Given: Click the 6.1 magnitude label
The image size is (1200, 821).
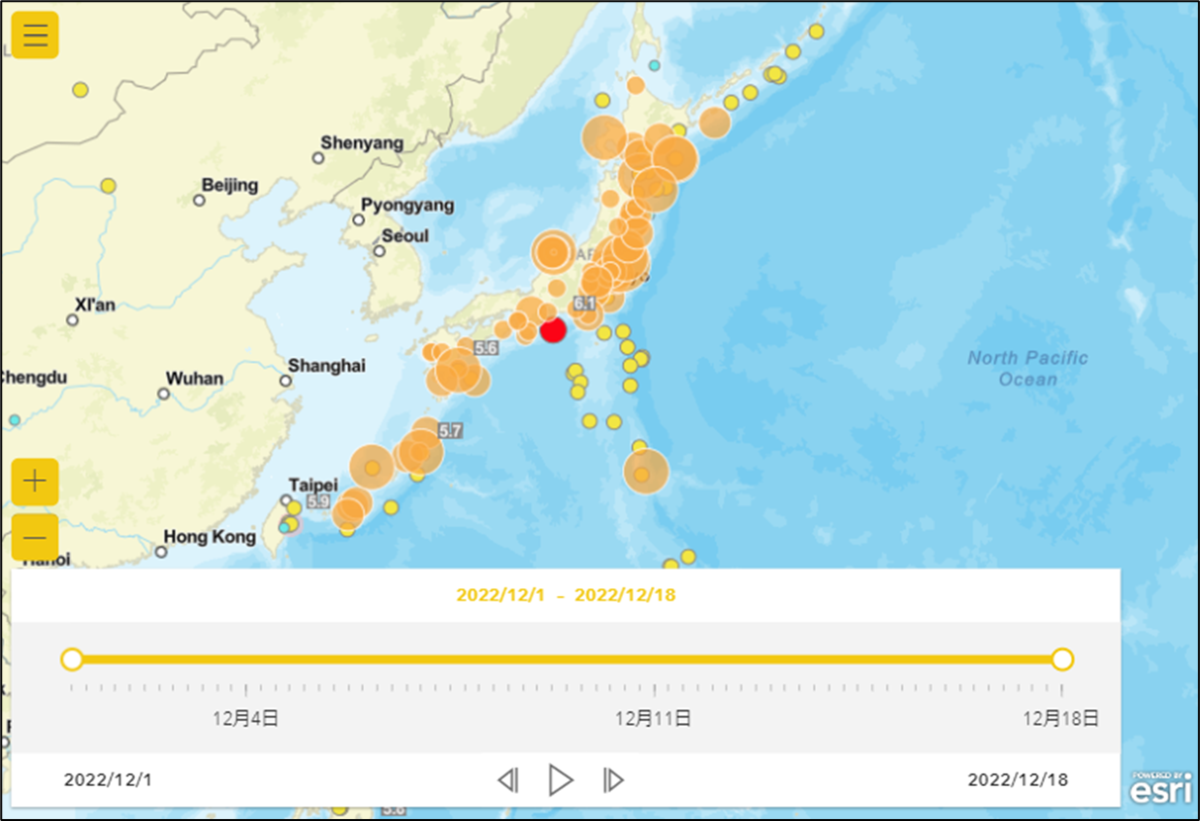Looking at the screenshot, I should tap(584, 303).
